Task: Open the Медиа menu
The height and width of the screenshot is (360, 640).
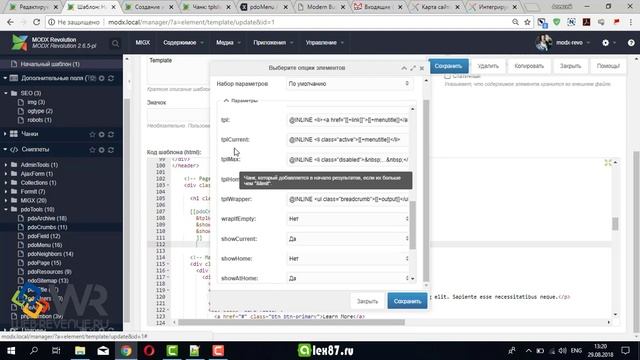Action: point(228,42)
